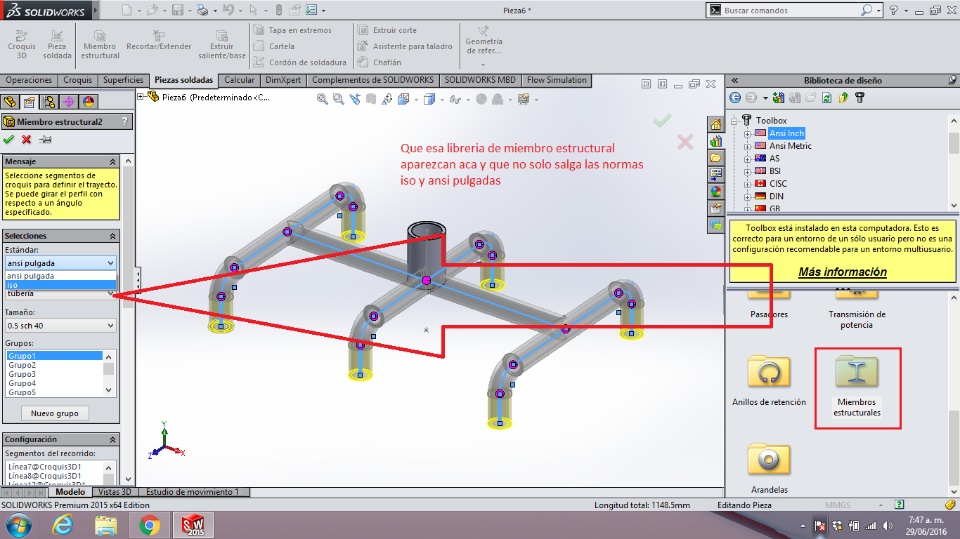Screen dimensions: 960x539
Task: Open Complementos de SOLIDWORKS tab
Action: coord(372,80)
